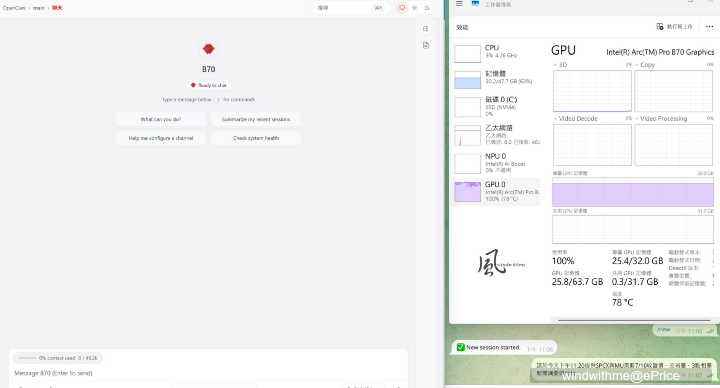Screen dimensions: 720x388
Task: Click the green checkmark in Telegram message
Action: [x=461, y=348]
